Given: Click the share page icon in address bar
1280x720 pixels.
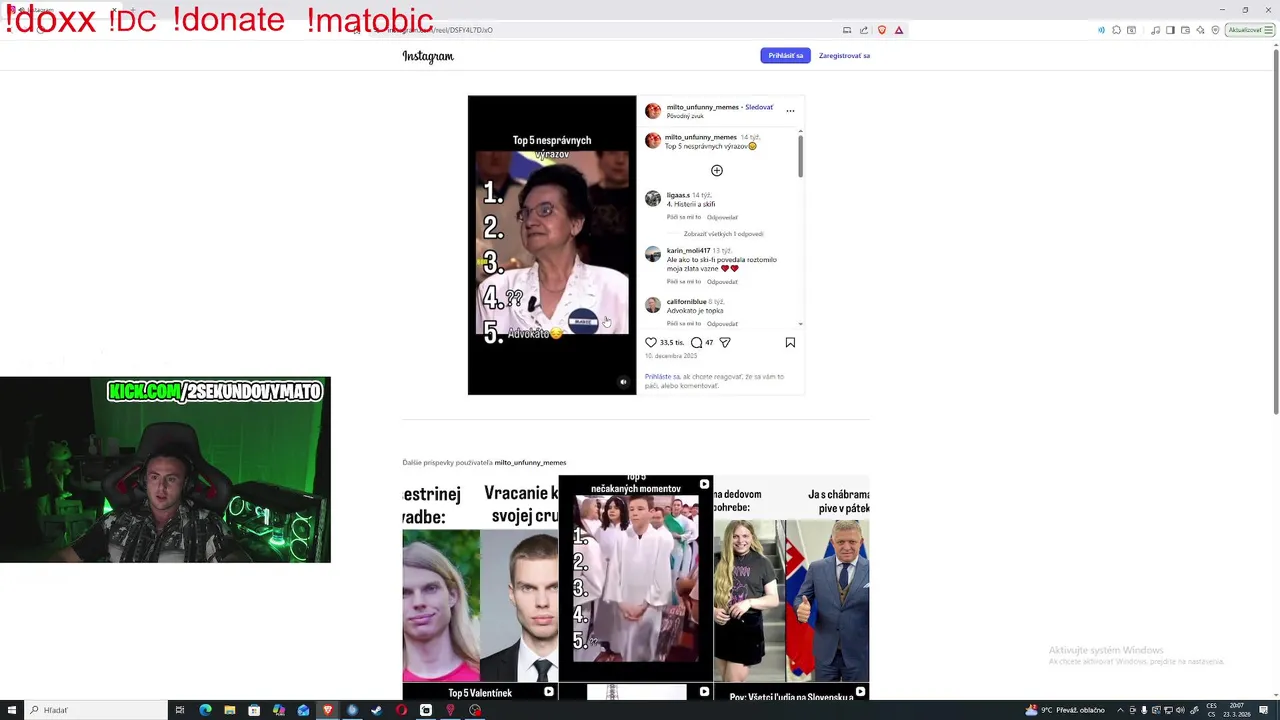Looking at the screenshot, I should point(864,30).
